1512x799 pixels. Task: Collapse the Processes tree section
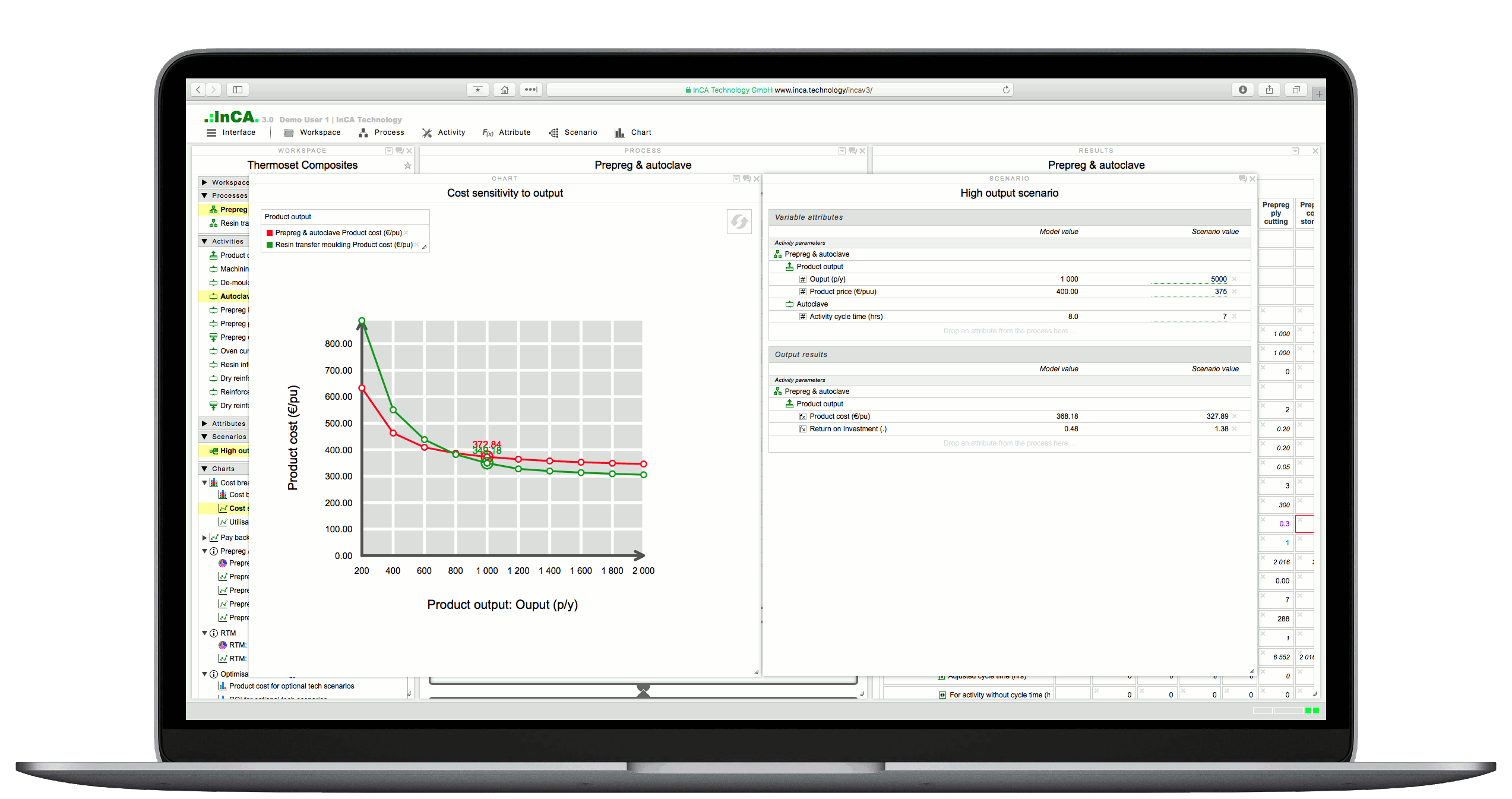pos(204,195)
